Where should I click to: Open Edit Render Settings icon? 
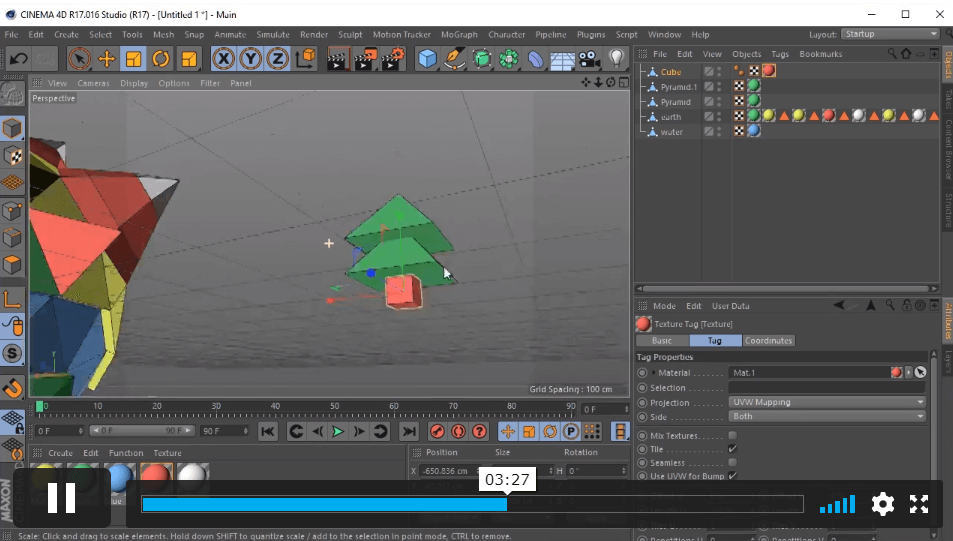pos(393,59)
